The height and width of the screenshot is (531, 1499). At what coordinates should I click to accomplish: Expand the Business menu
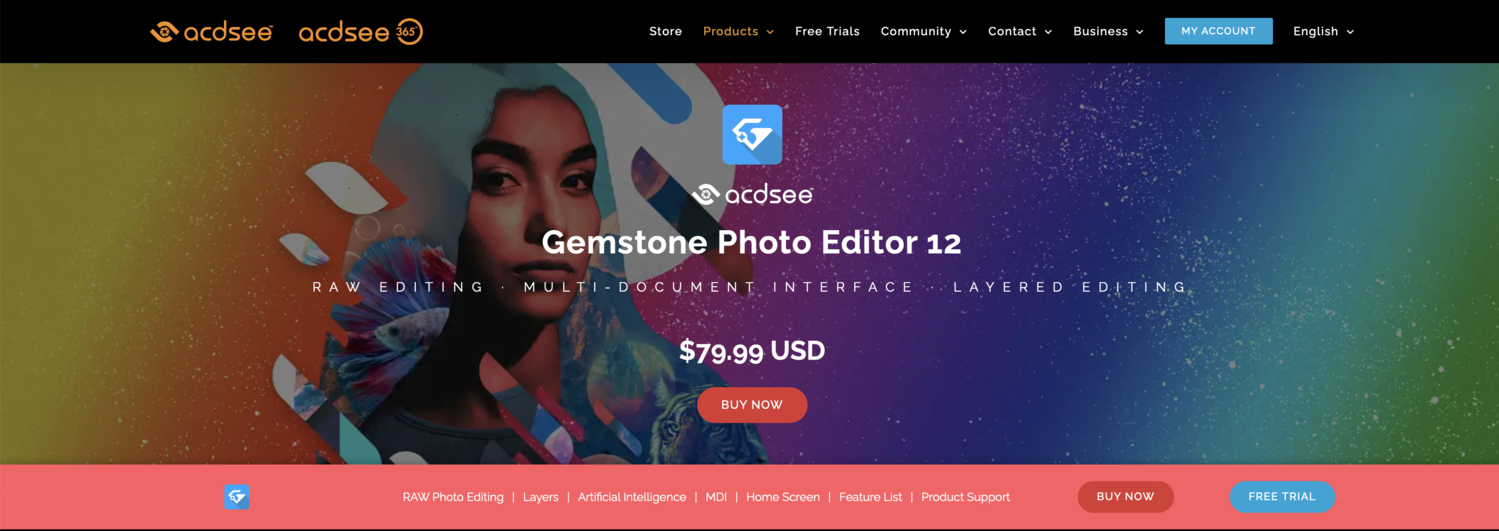(x=1108, y=32)
